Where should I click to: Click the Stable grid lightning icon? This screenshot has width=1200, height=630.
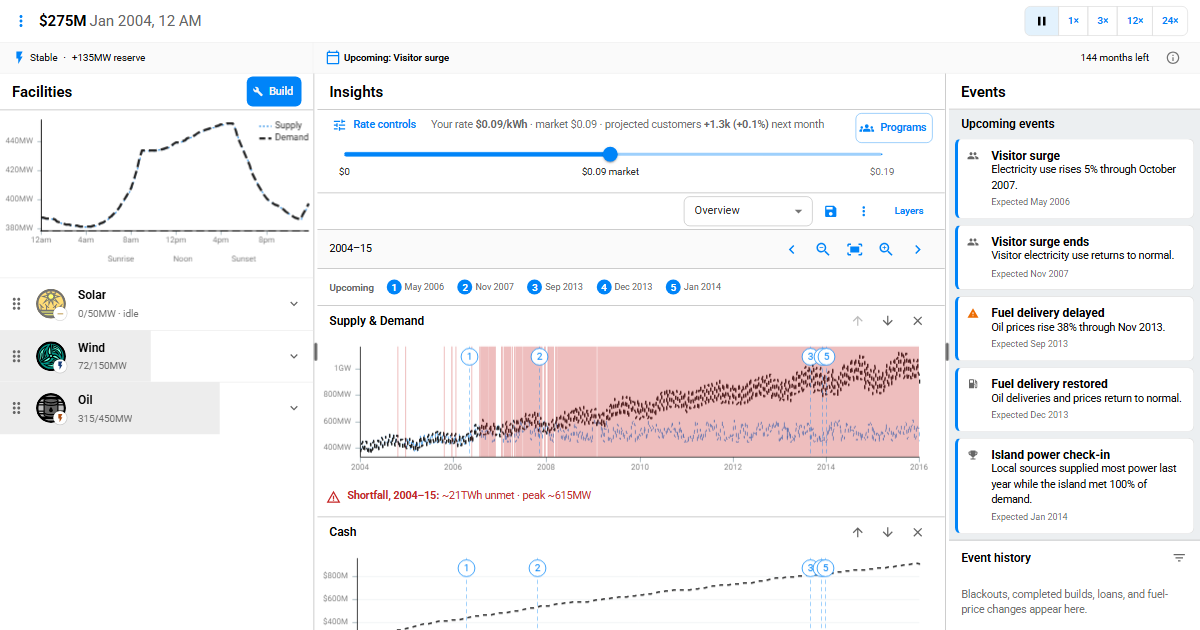tap(19, 58)
